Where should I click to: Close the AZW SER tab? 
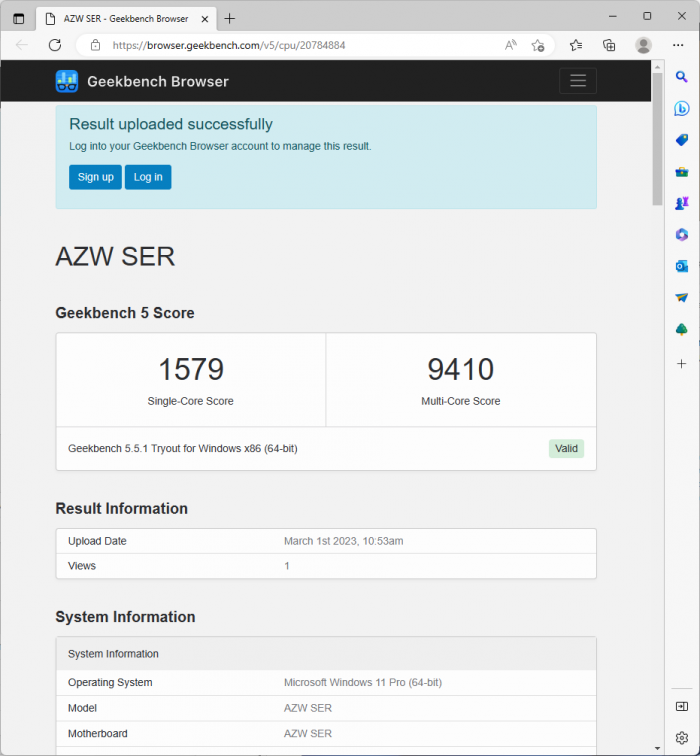204,19
